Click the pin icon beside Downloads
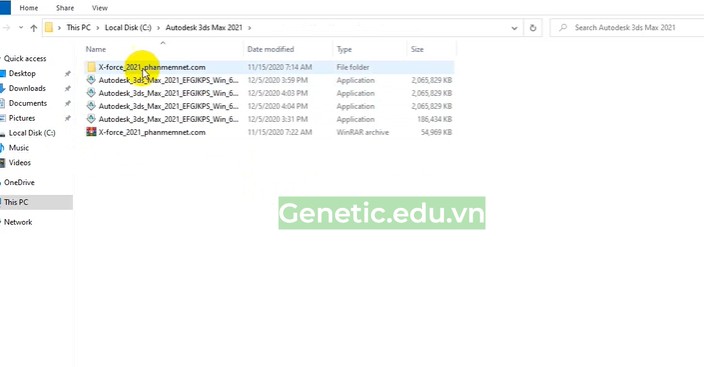704x367 pixels. pos(68,88)
